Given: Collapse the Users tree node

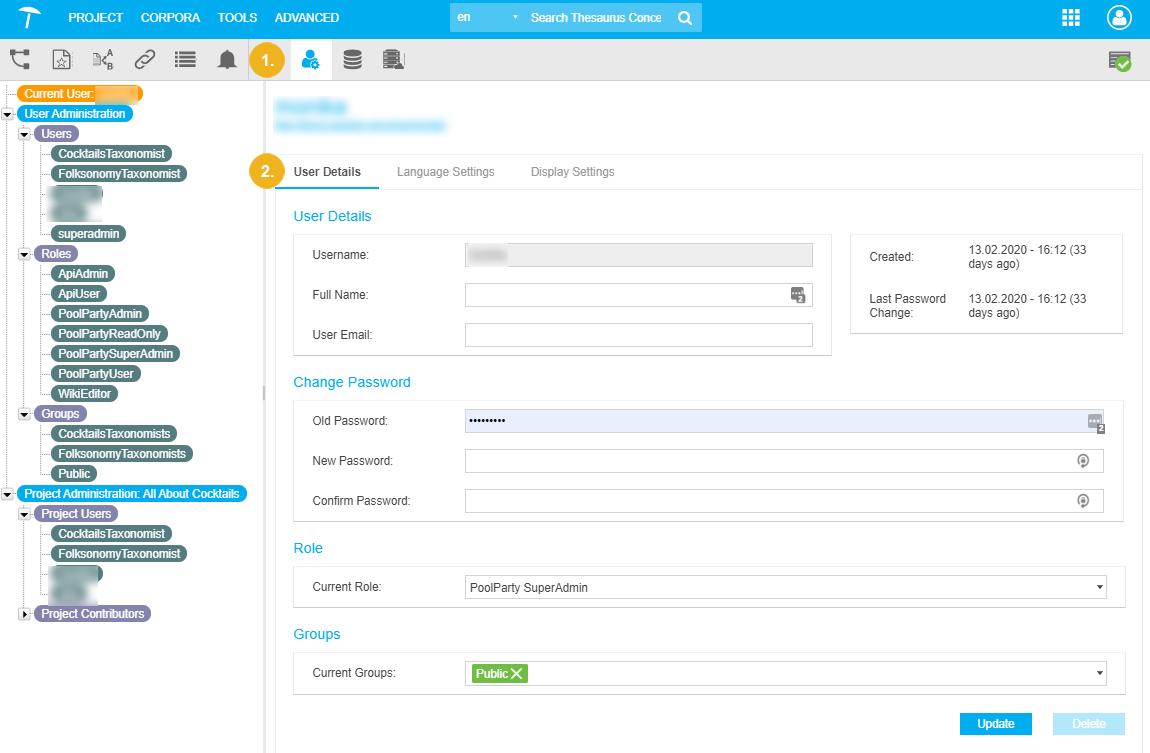Looking at the screenshot, I should pyautogui.click(x=24, y=134).
